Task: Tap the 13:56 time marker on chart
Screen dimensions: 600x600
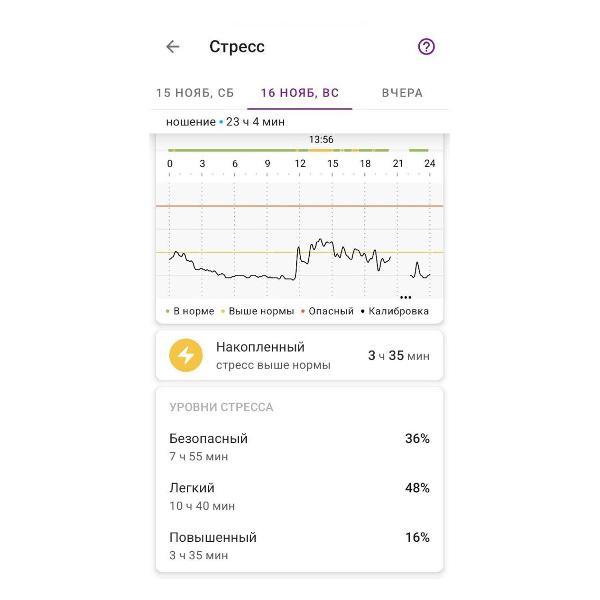Action: tap(321, 139)
